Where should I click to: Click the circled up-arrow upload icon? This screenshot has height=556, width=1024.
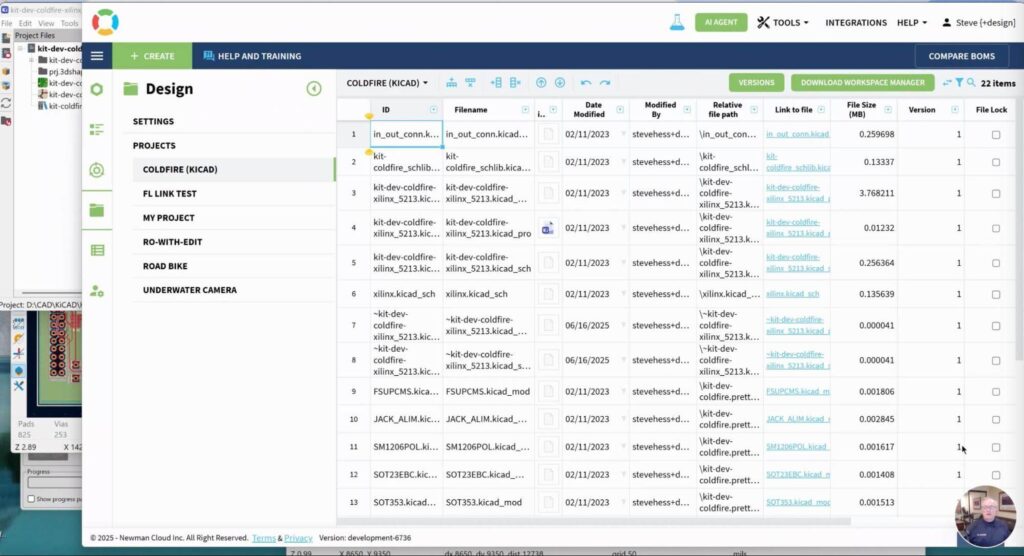[541, 83]
